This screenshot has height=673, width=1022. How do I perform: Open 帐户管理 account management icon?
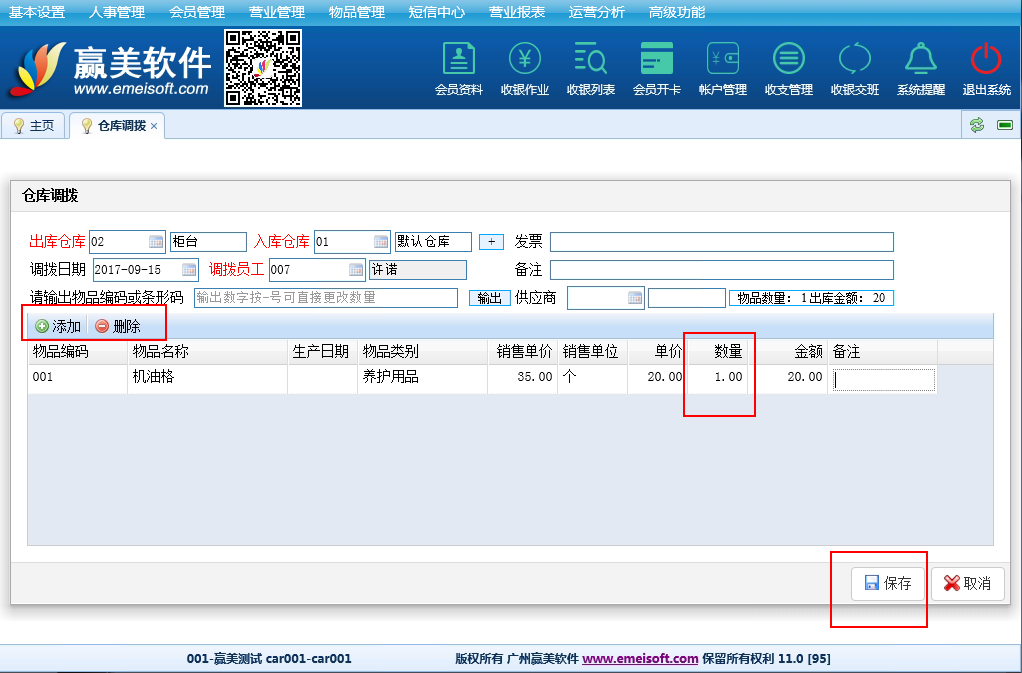pyautogui.click(x=723, y=60)
